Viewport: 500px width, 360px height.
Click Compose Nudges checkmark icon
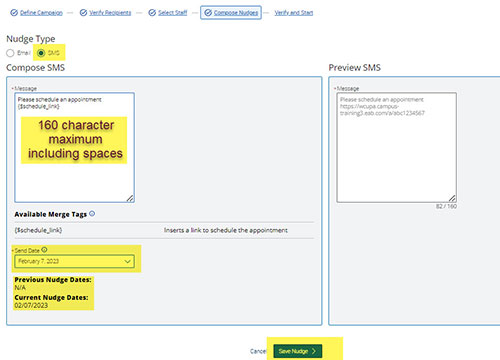(208, 13)
